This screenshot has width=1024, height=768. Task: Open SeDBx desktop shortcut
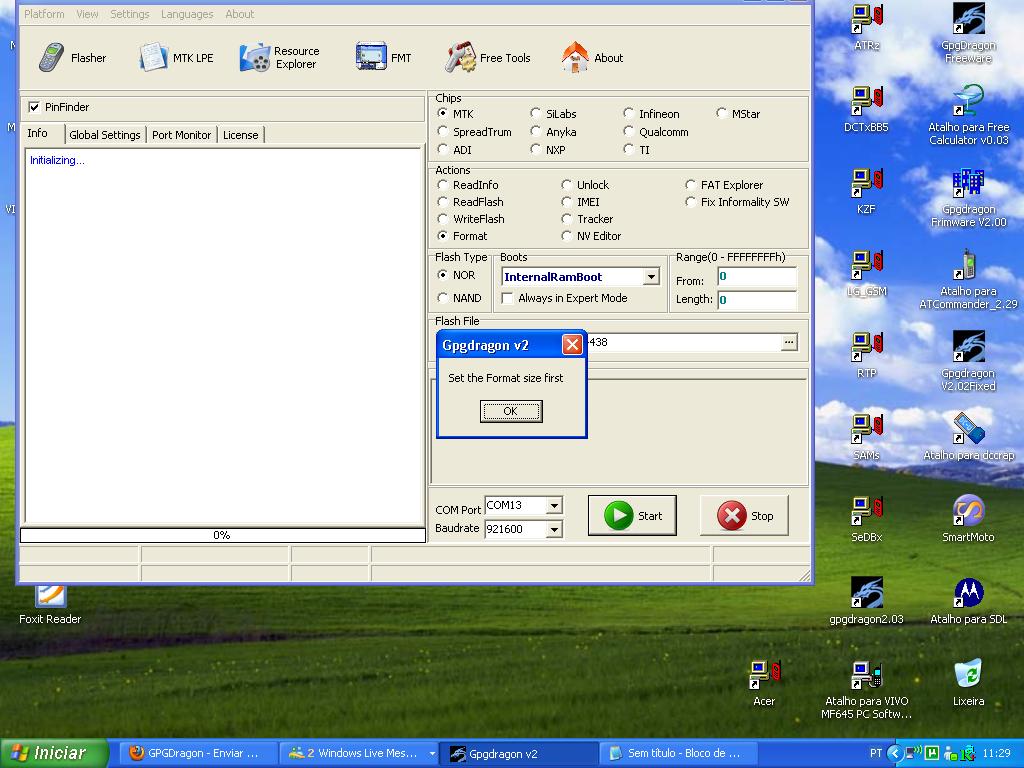(867, 519)
